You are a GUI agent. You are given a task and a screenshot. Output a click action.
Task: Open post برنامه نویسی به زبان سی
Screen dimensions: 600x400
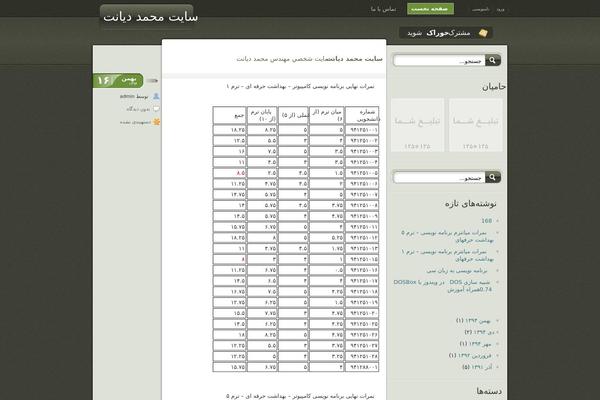pyautogui.click(x=457, y=271)
